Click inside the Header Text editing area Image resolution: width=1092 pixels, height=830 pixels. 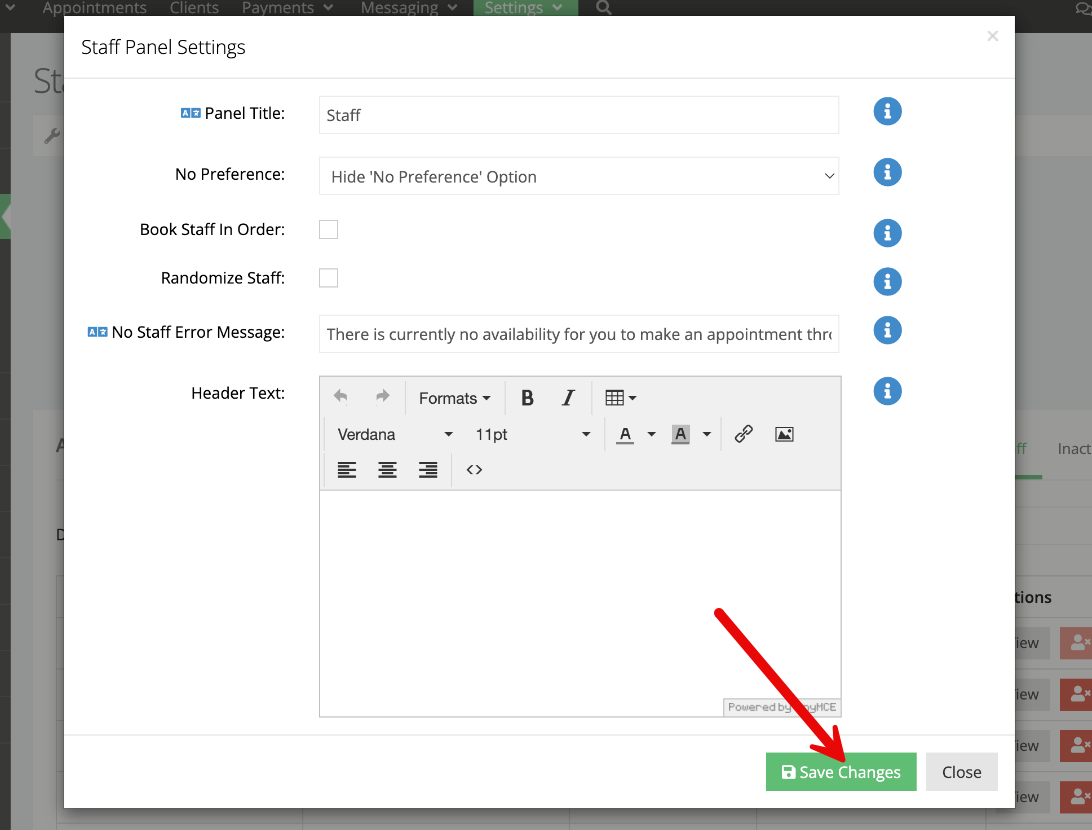pyautogui.click(x=580, y=603)
